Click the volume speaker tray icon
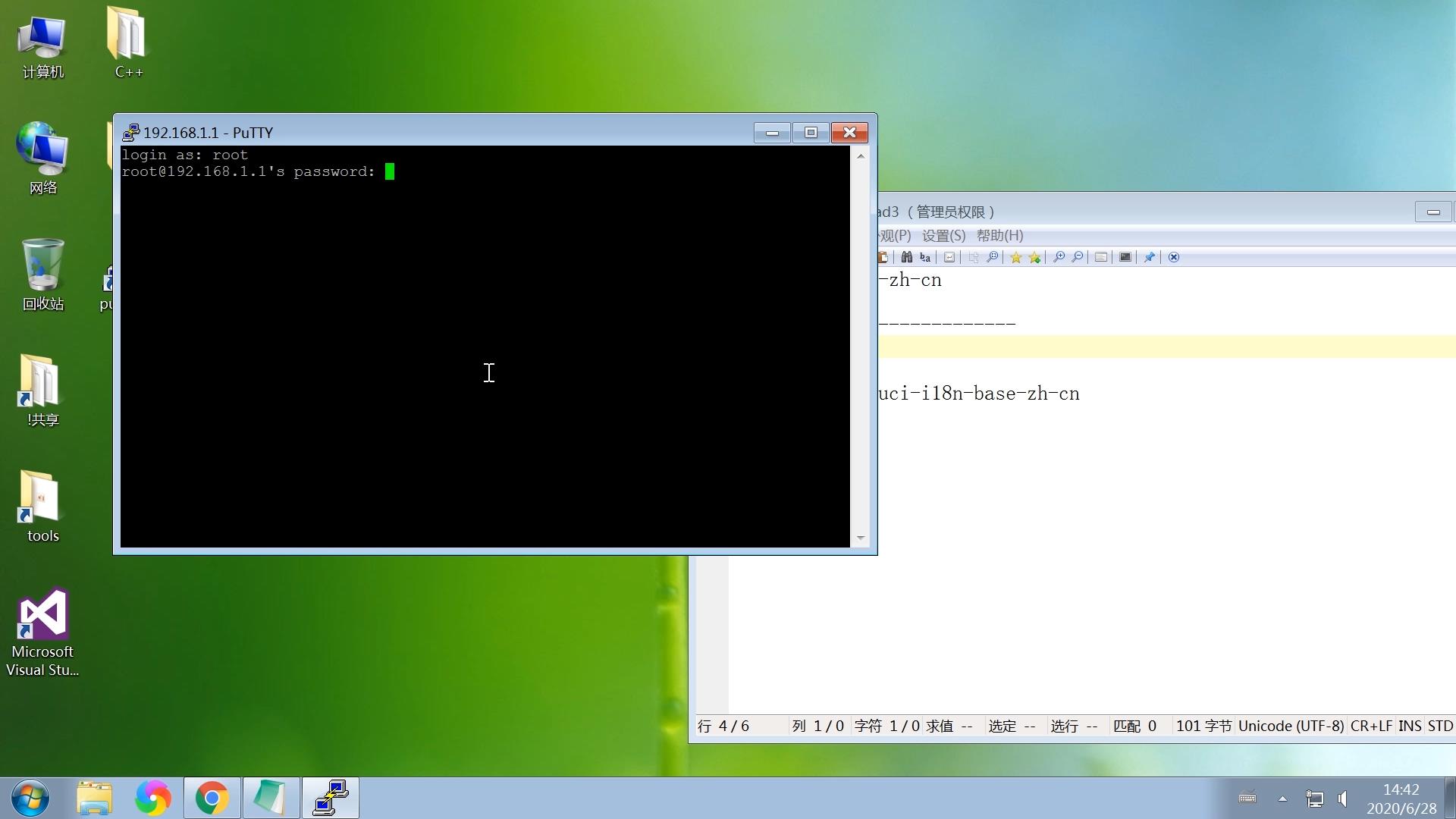Screen dimensions: 1456x819 (x=1343, y=799)
